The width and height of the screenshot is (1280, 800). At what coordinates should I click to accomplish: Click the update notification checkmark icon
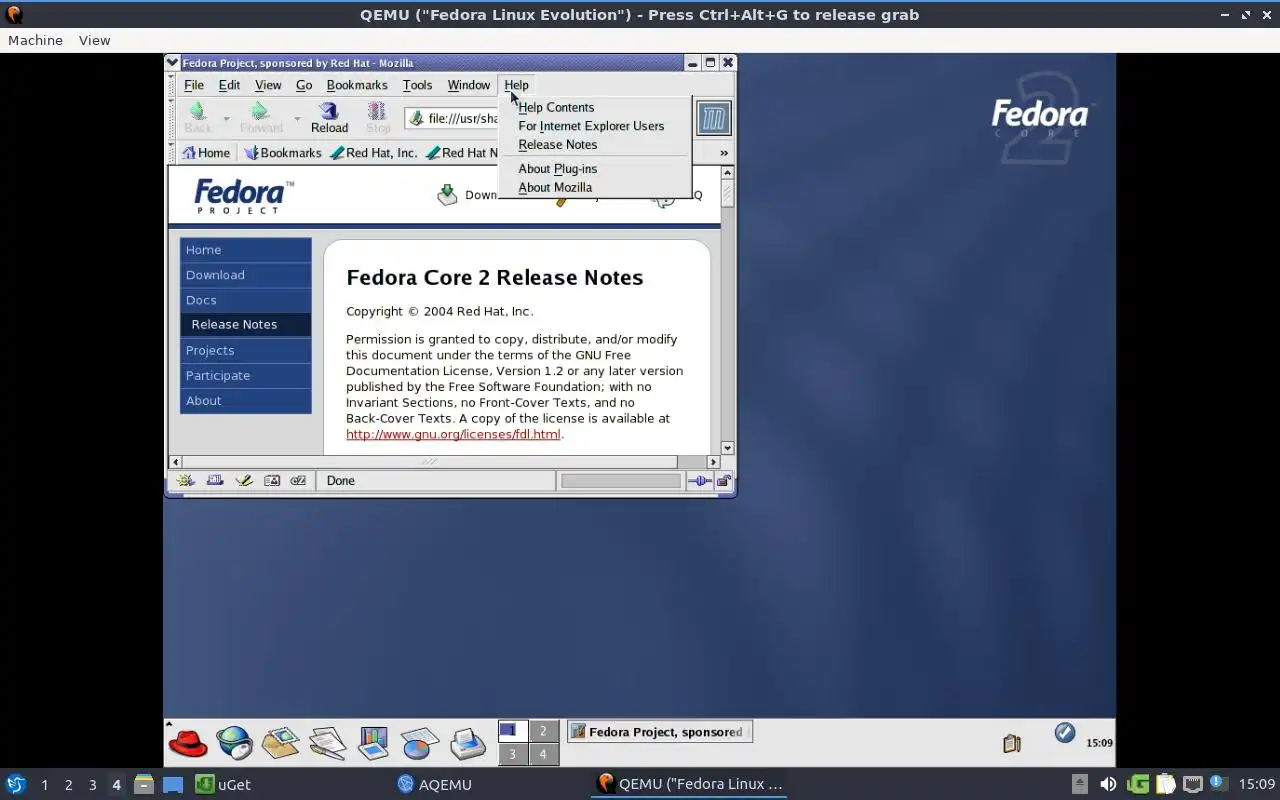pyautogui.click(x=1065, y=733)
